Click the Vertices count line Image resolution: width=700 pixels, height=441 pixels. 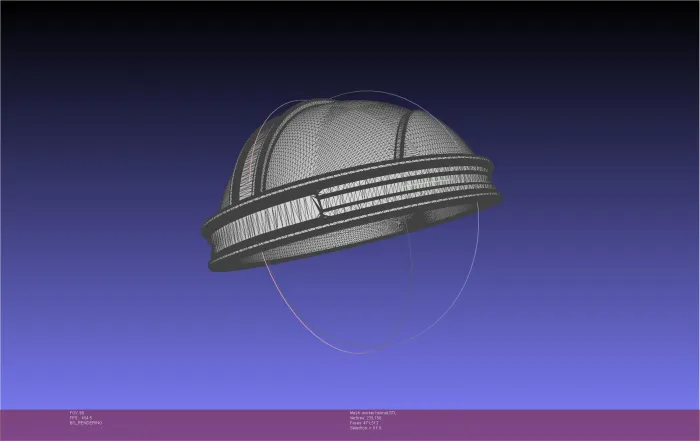[x=366, y=418]
